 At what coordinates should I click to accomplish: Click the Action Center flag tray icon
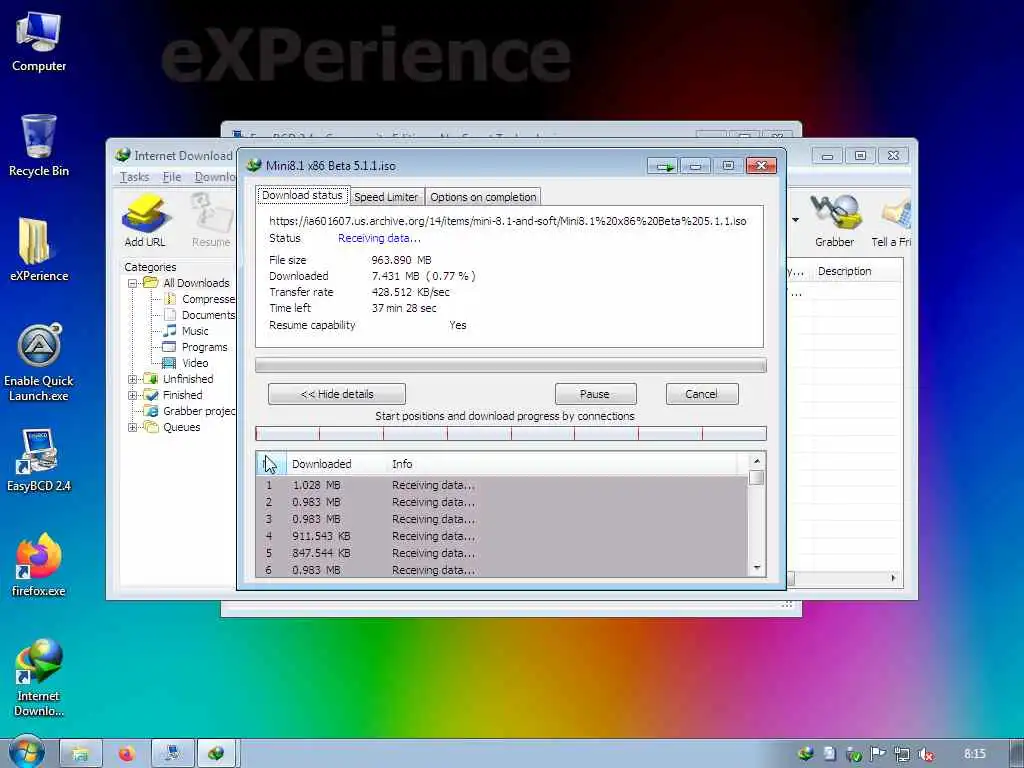878,754
